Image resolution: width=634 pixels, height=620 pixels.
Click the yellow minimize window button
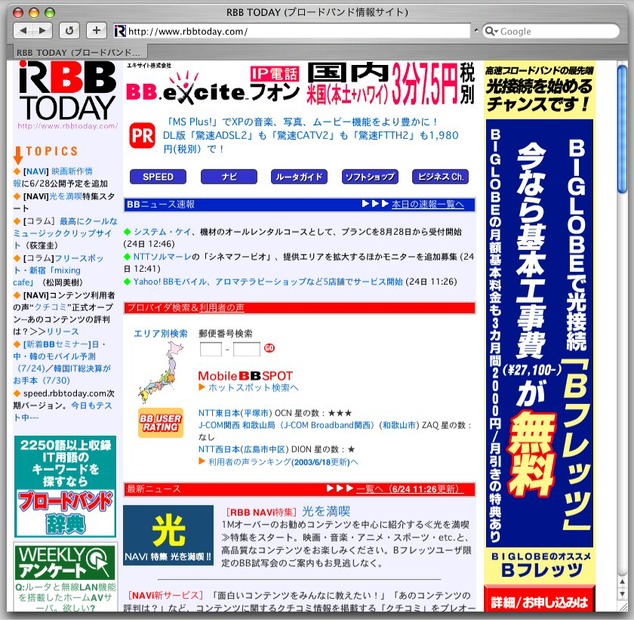point(34,13)
